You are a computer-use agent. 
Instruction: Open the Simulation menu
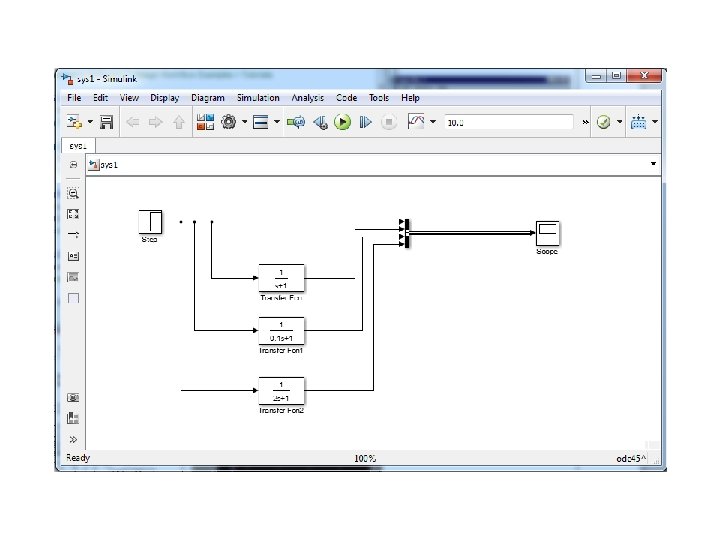(258, 98)
